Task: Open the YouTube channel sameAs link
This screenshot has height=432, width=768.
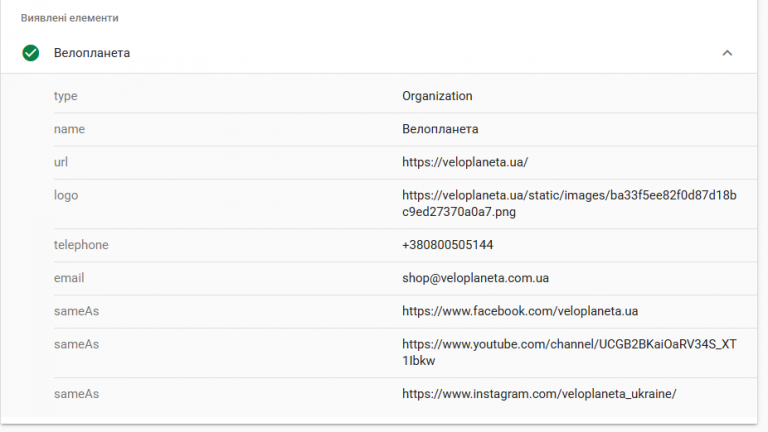Action: point(569,352)
